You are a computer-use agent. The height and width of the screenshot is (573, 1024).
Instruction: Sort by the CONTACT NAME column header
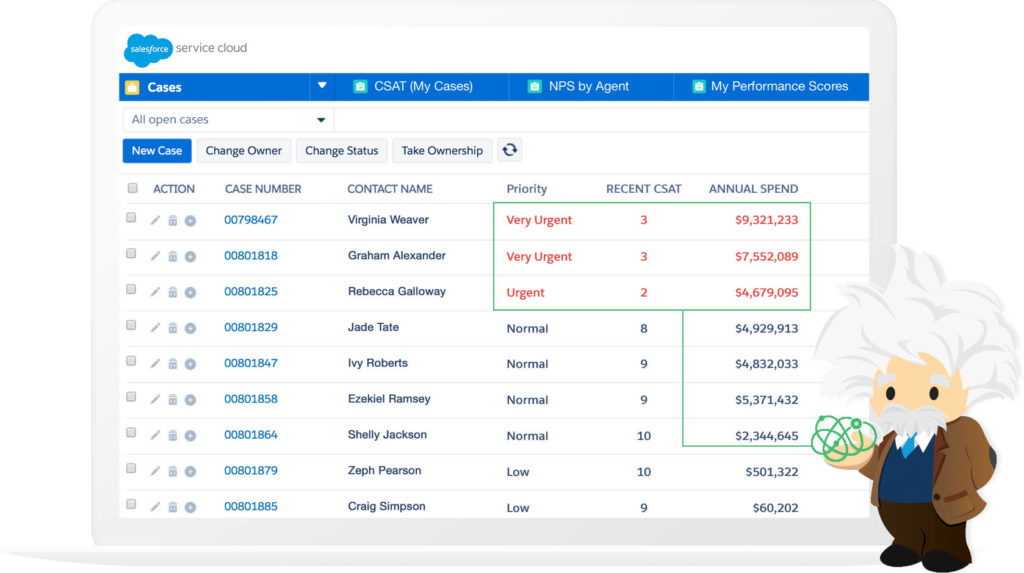pyautogui.click(x=390, y=189)
